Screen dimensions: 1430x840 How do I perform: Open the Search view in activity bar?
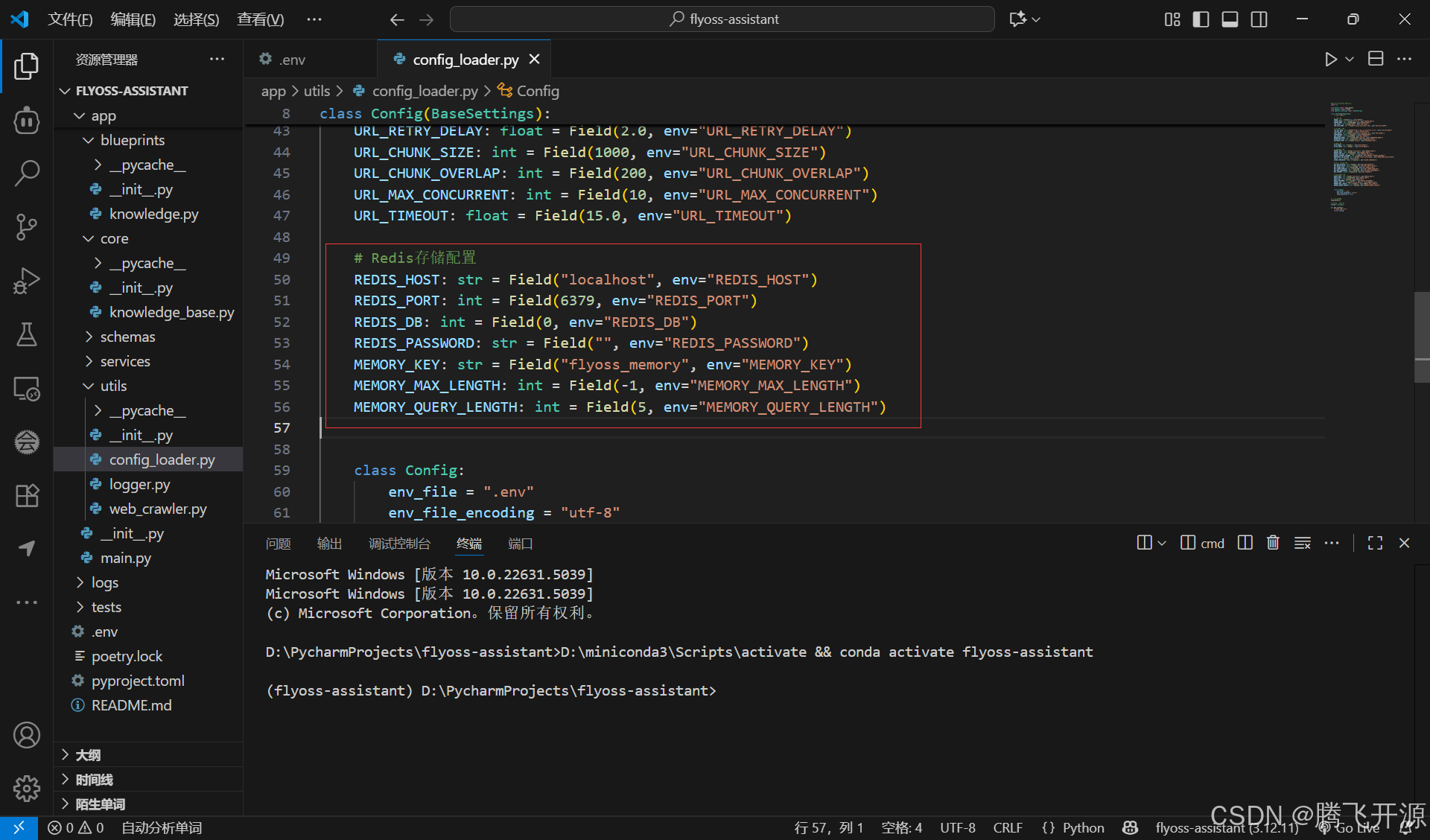[27, 173]
